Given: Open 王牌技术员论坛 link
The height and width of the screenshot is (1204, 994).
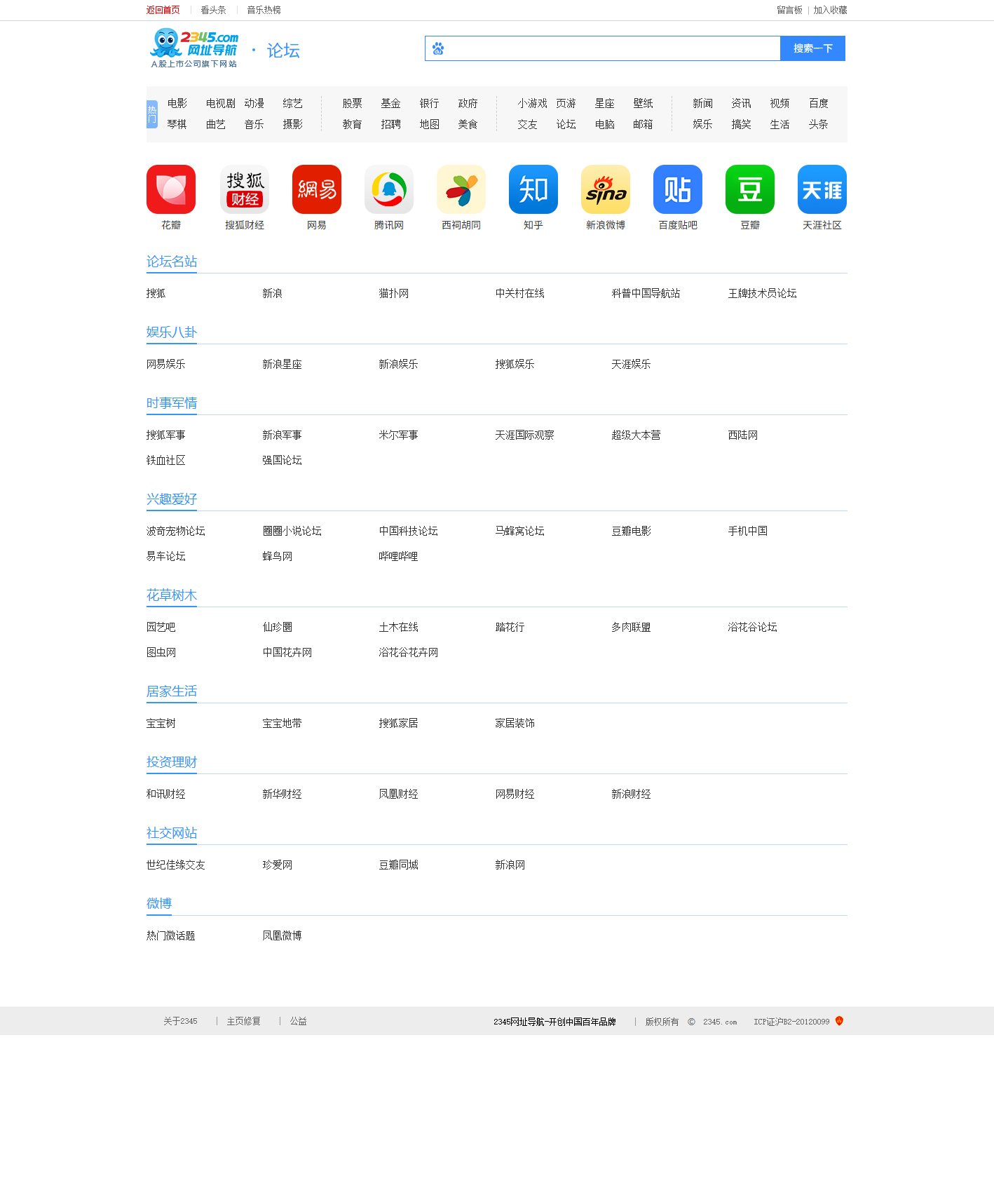Looking at the screenshot, I should (763, 293).
